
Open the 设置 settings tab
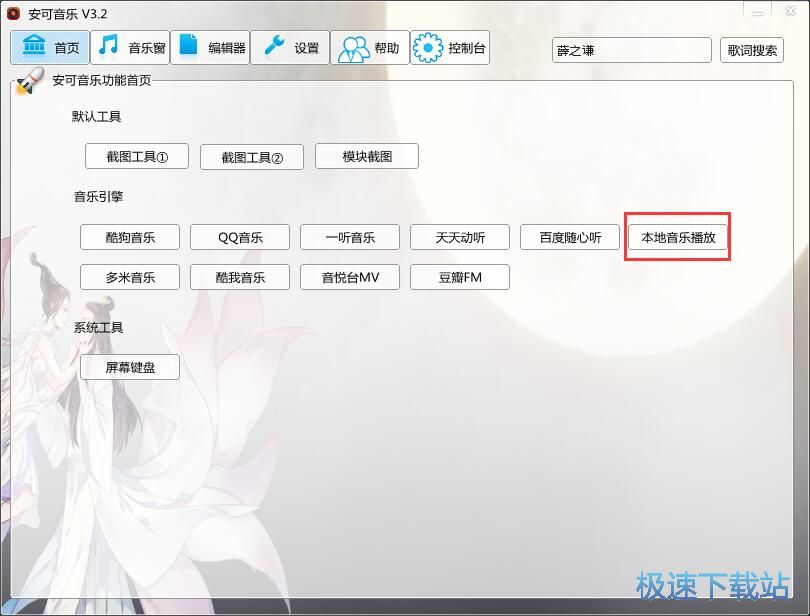[290, 48]
